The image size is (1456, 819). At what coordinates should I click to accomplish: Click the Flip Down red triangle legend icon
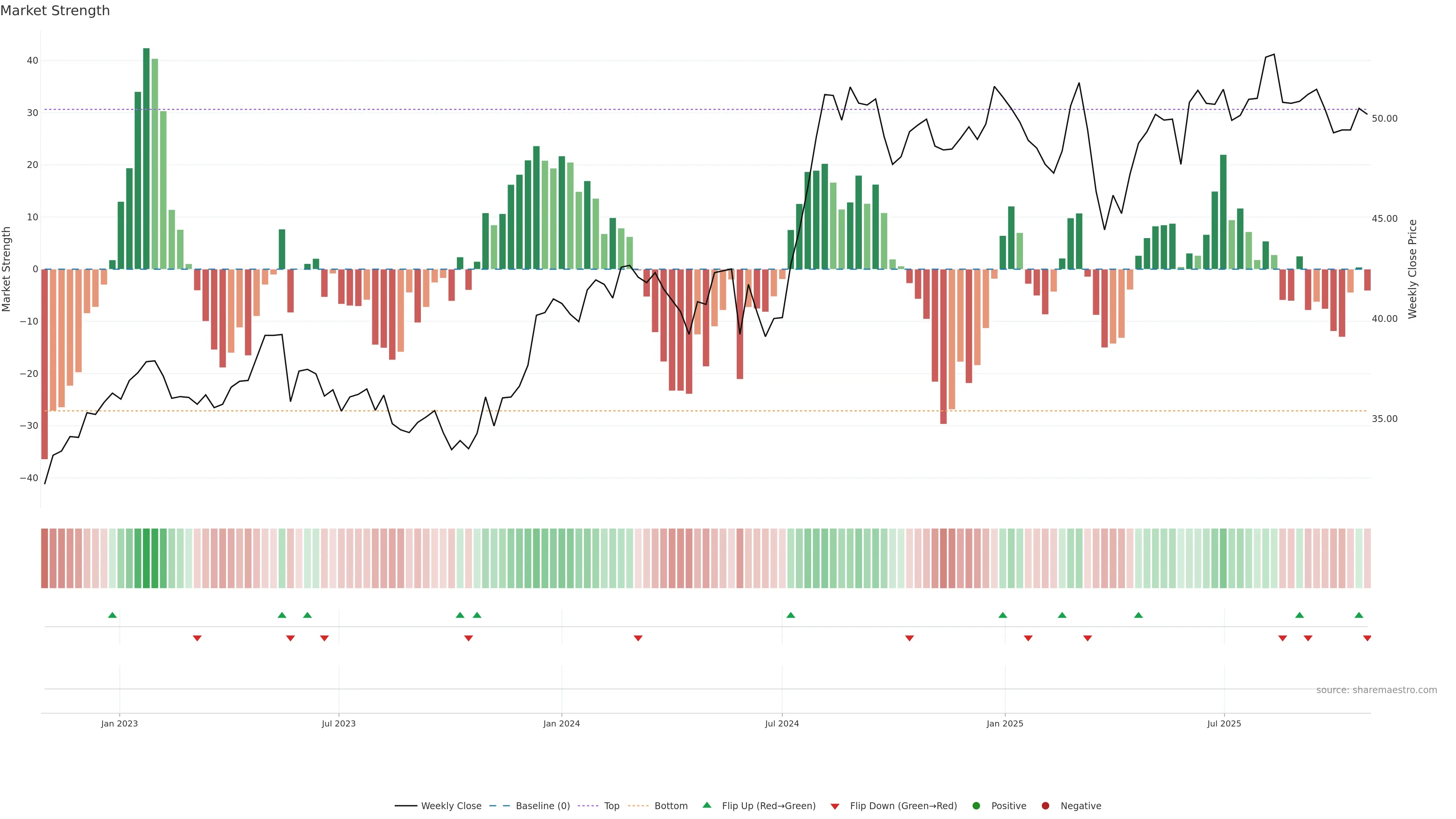[835, 806]
